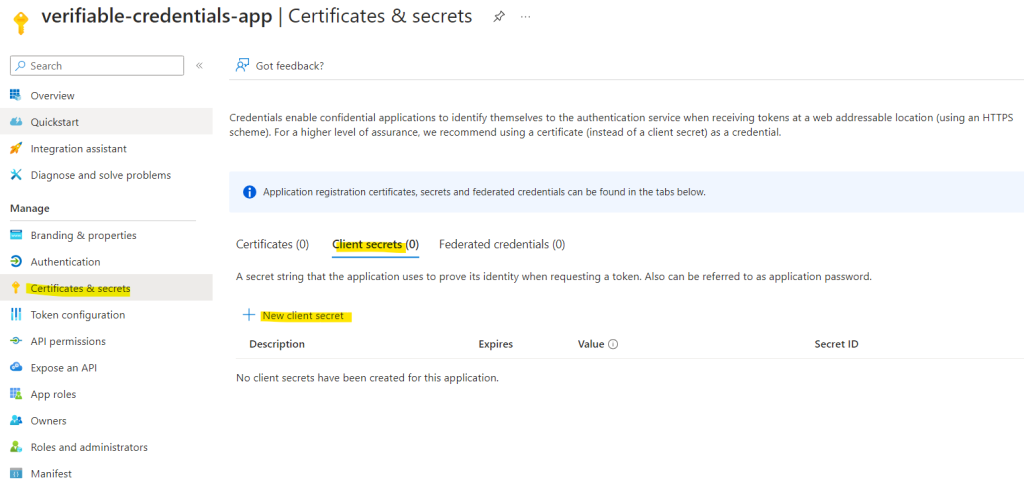Click the blue info icon in the banner
The height and width of the screenshot is (482, 1024).
[x=249, y=192]
